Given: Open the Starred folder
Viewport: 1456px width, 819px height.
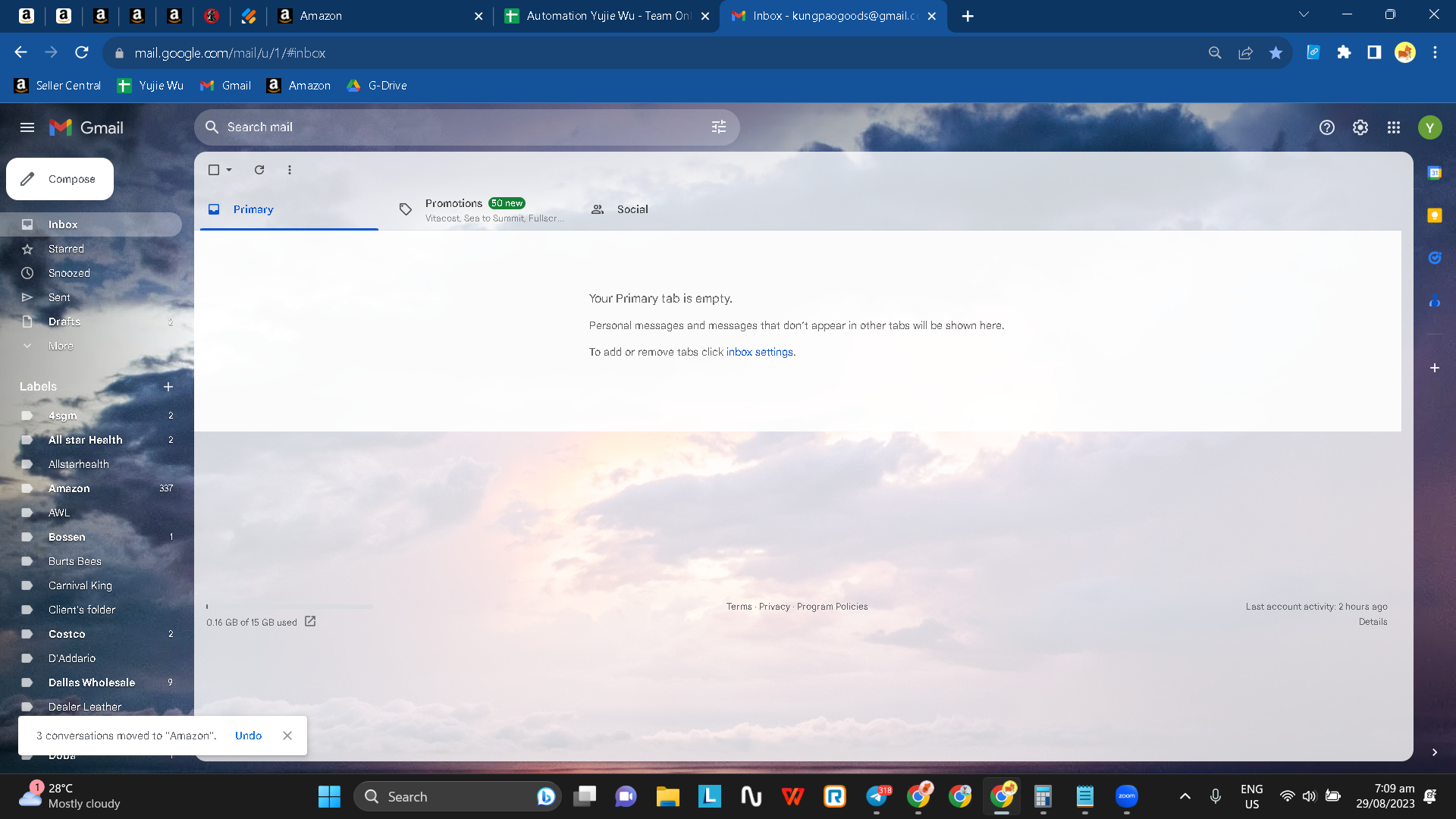Looking at the screenshot, I should pyautogui.click(x=91, y=249).
